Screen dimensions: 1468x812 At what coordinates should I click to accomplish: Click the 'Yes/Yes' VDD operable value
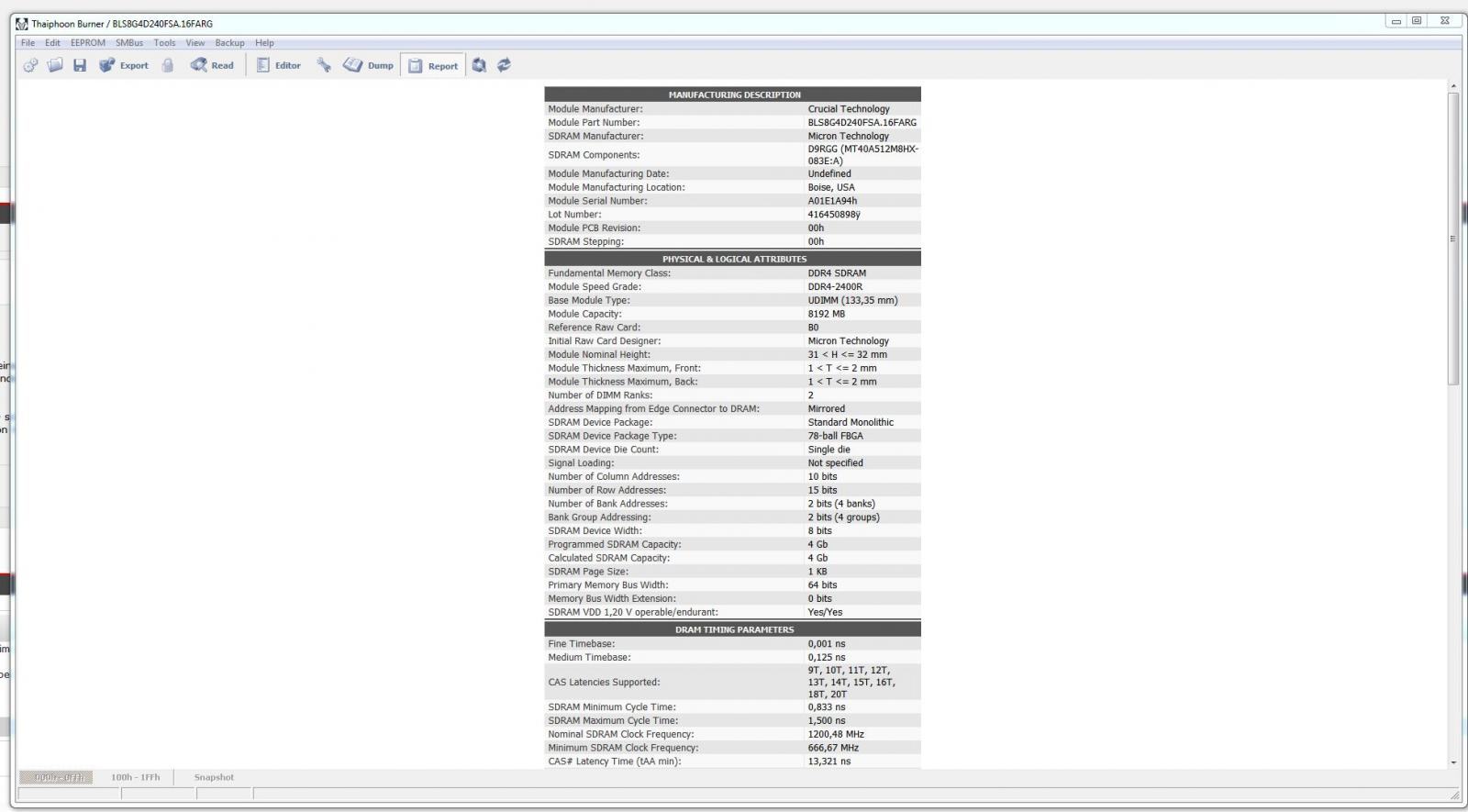[x=825, y=612]
